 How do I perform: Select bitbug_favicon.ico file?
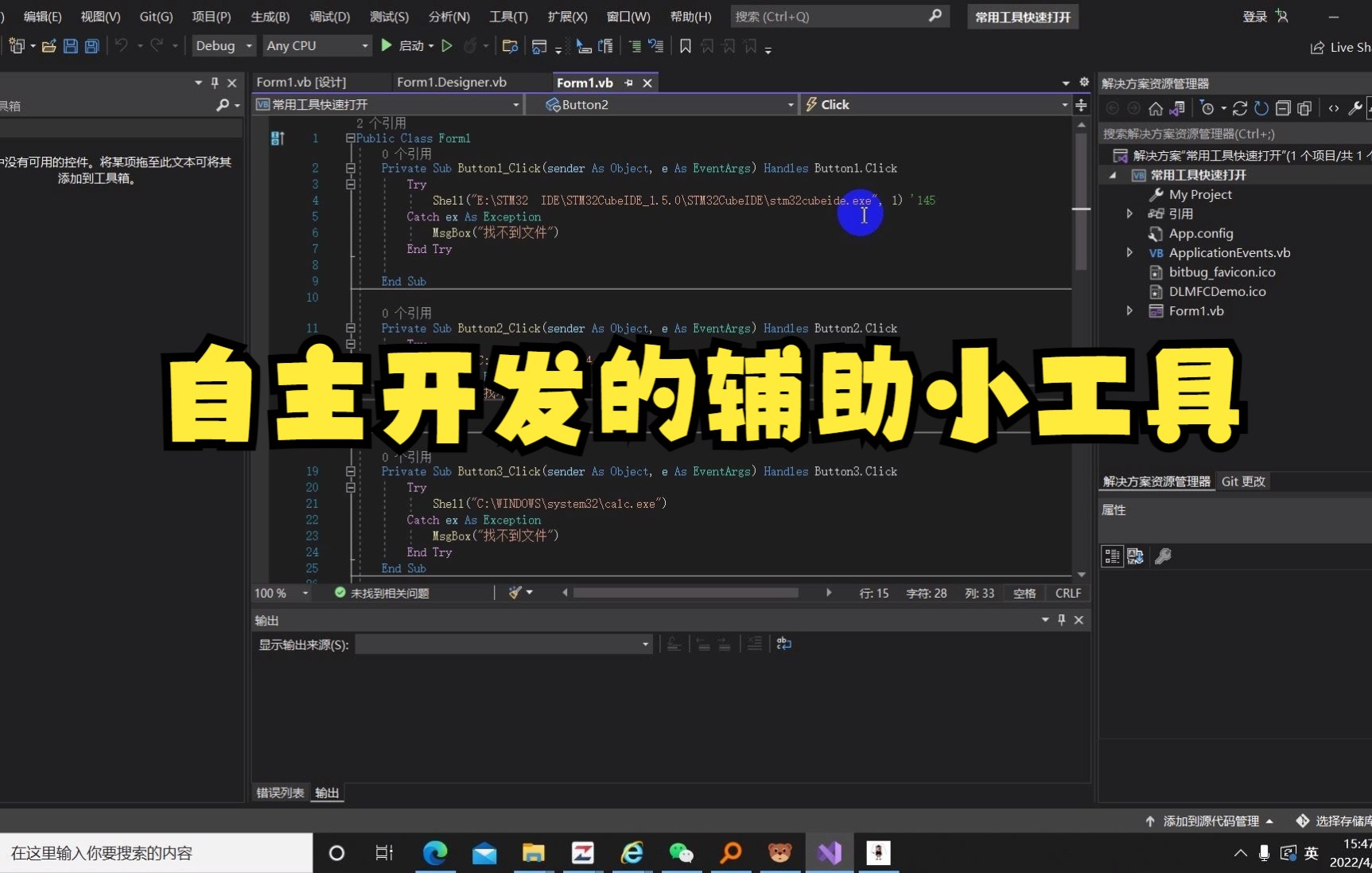pyautogui.click(x=1222, y=272)
